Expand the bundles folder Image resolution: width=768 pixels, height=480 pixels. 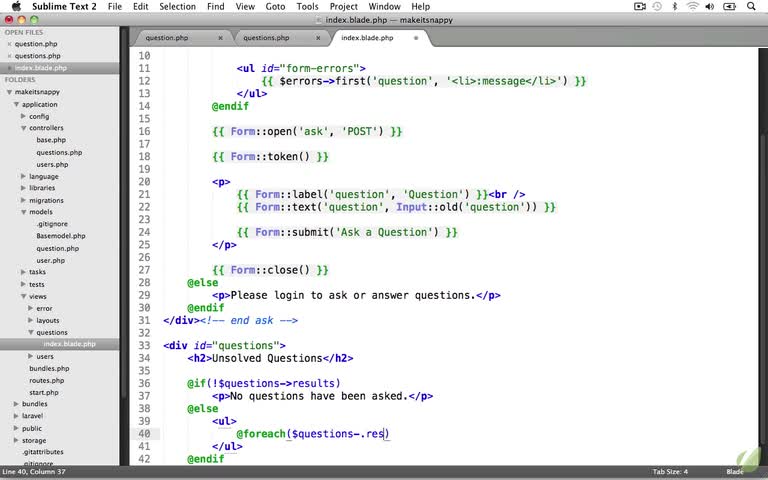16,404
